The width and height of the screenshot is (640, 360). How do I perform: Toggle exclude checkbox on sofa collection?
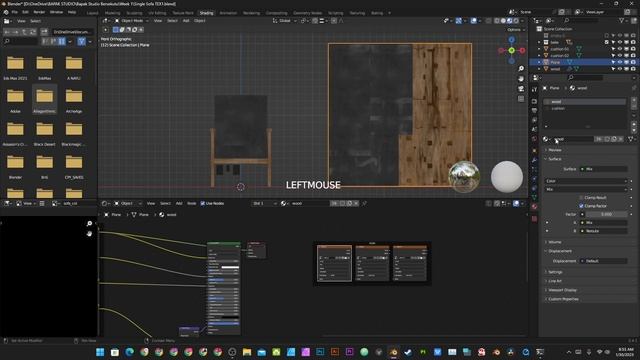607,42
